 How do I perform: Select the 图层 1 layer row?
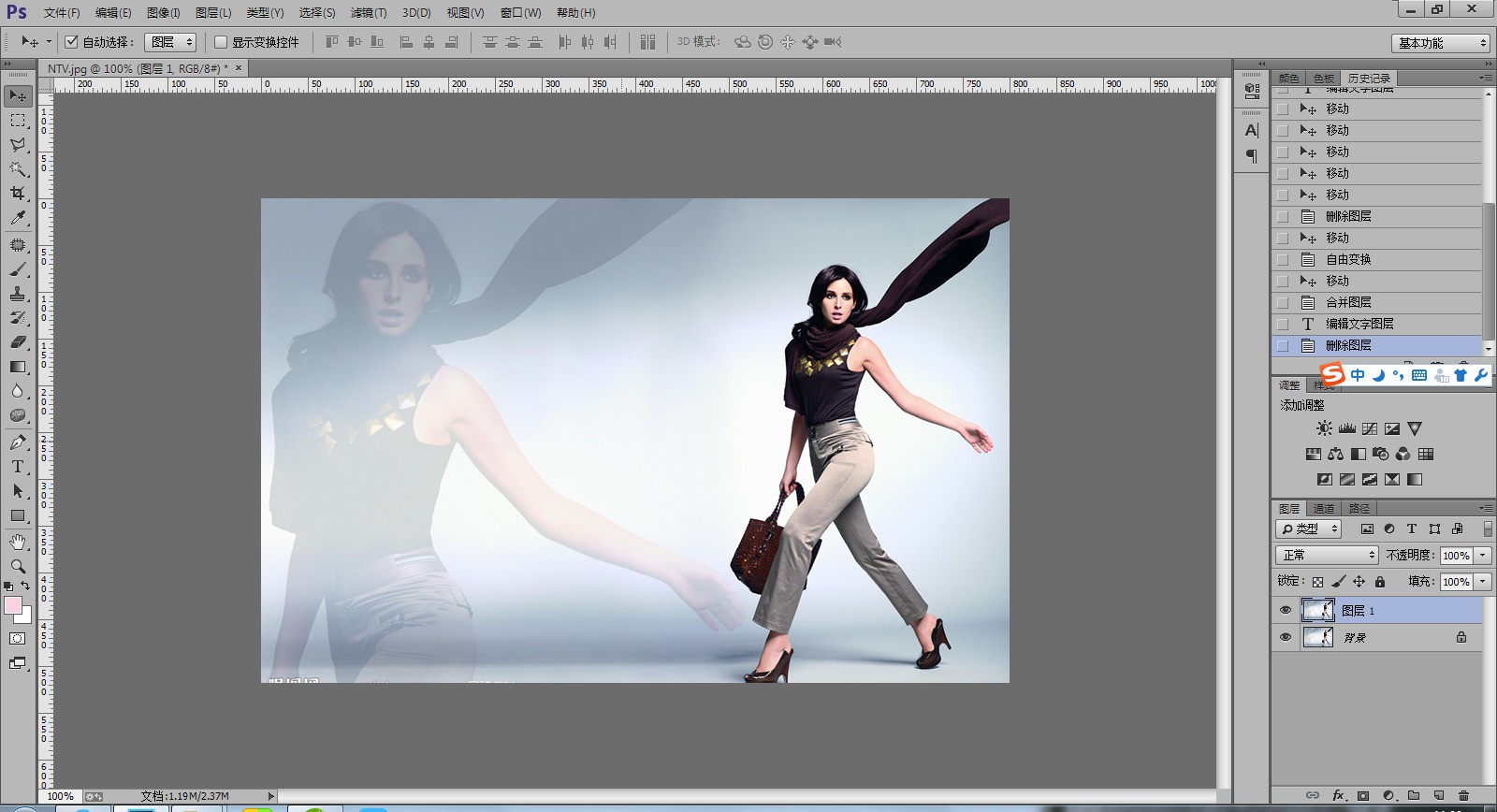1377,611
